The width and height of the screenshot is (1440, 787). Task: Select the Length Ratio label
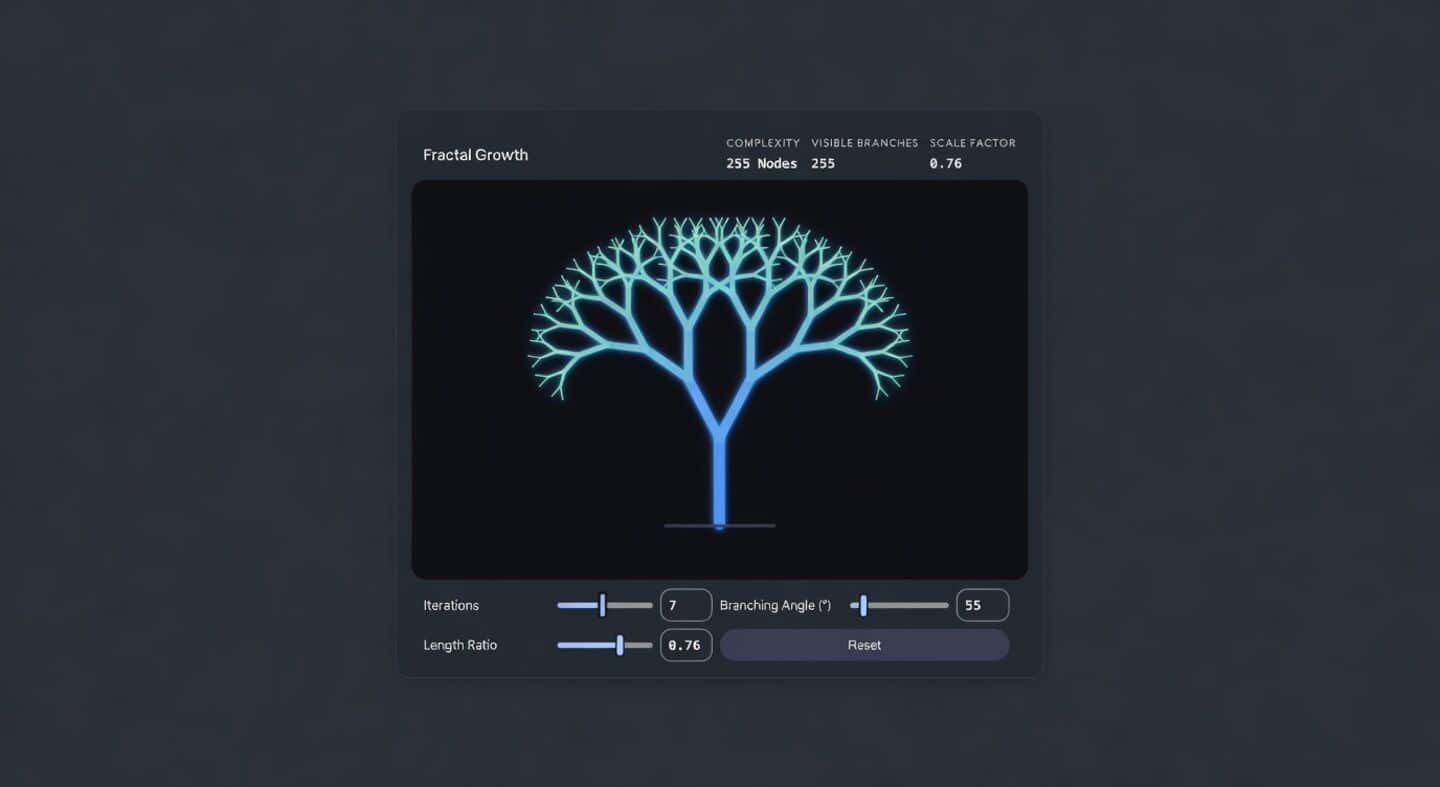coord(460,645)
